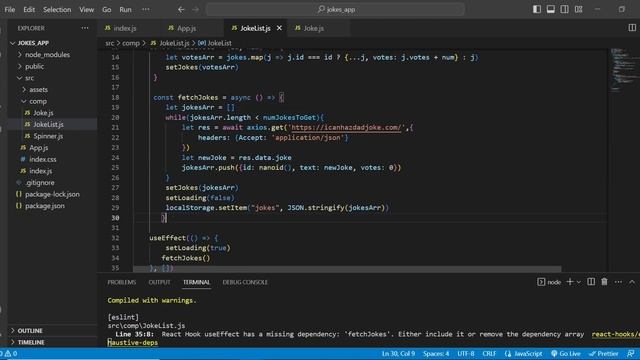
Task: Split the editor to the right
Action: click(x=632, y=28)
